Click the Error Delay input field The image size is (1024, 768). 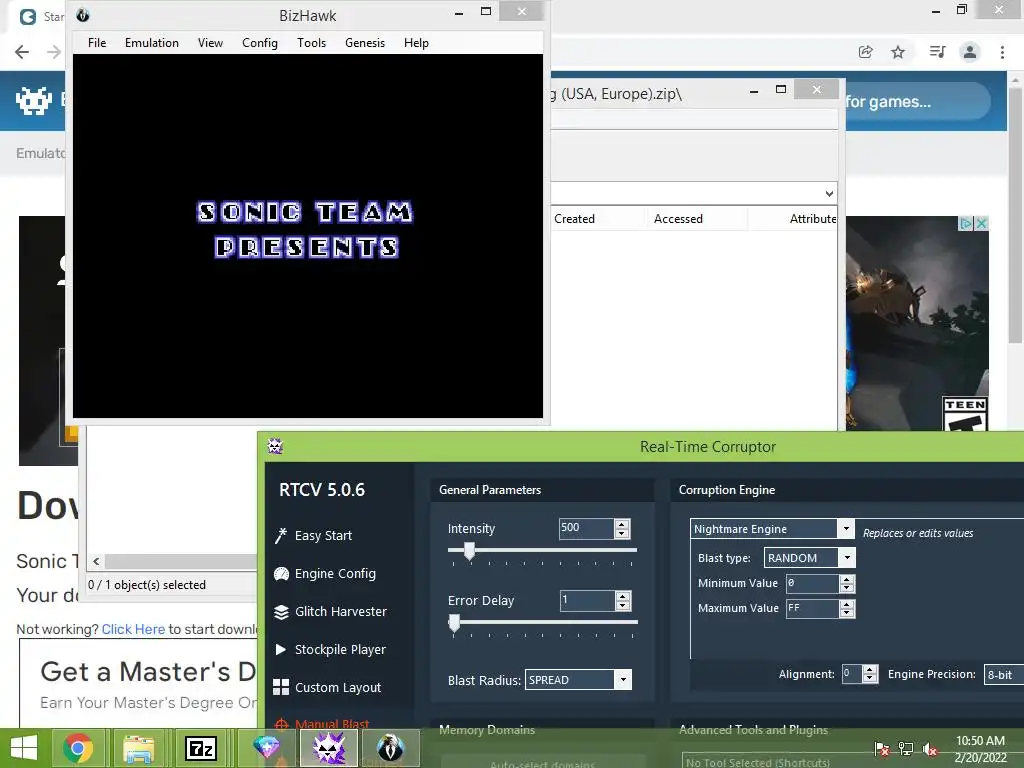coord(587,600)
